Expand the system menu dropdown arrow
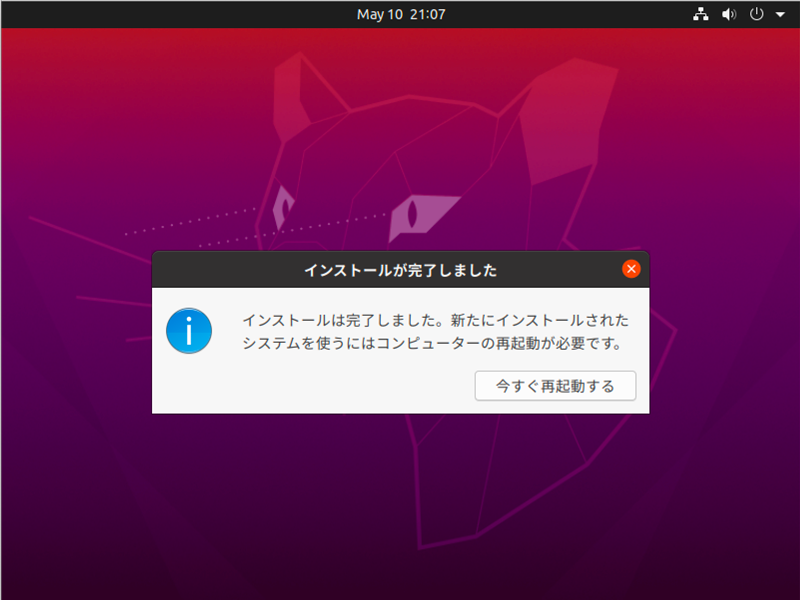The image size is (800, 600). (x=780, y=15)
